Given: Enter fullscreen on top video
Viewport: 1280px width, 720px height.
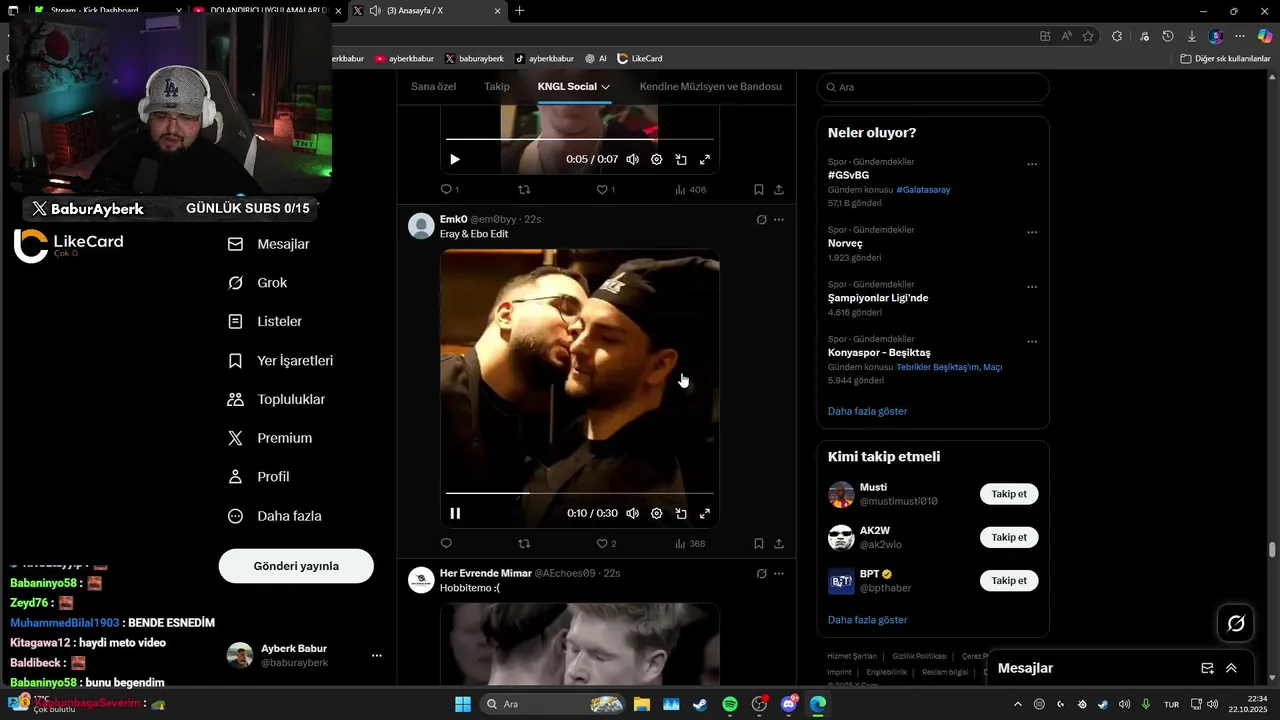Looking at the screenshot, I should pos(705,159).
